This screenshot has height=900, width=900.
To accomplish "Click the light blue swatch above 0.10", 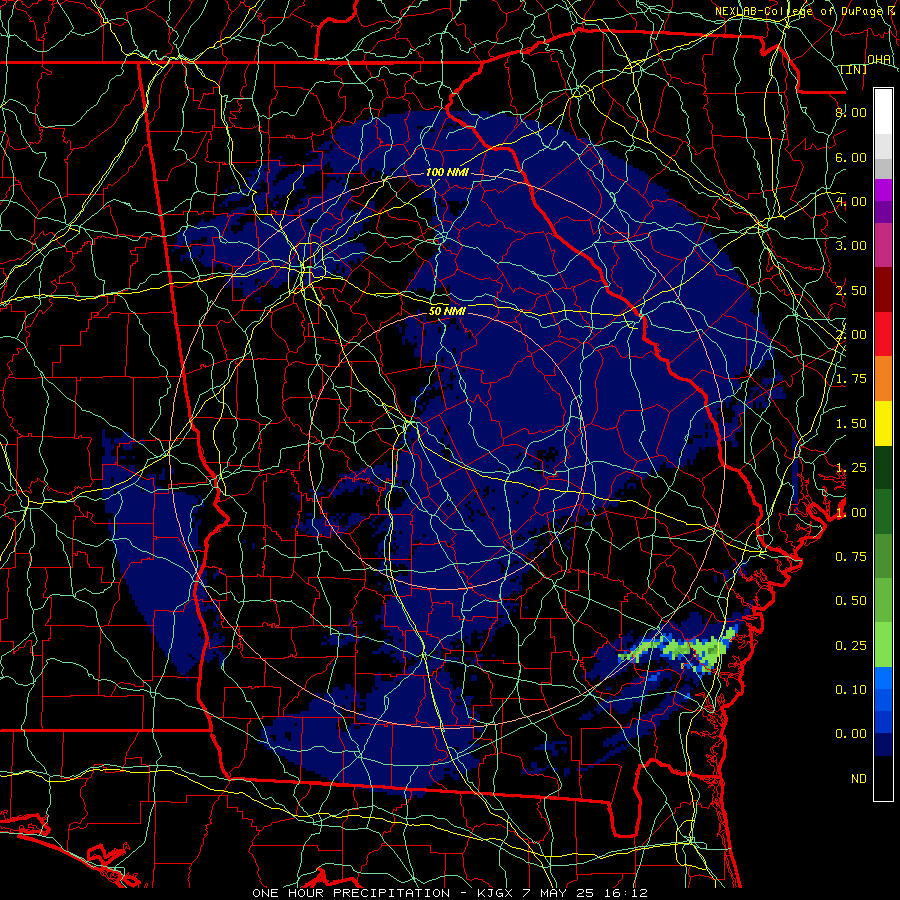I will pos(883,678).
